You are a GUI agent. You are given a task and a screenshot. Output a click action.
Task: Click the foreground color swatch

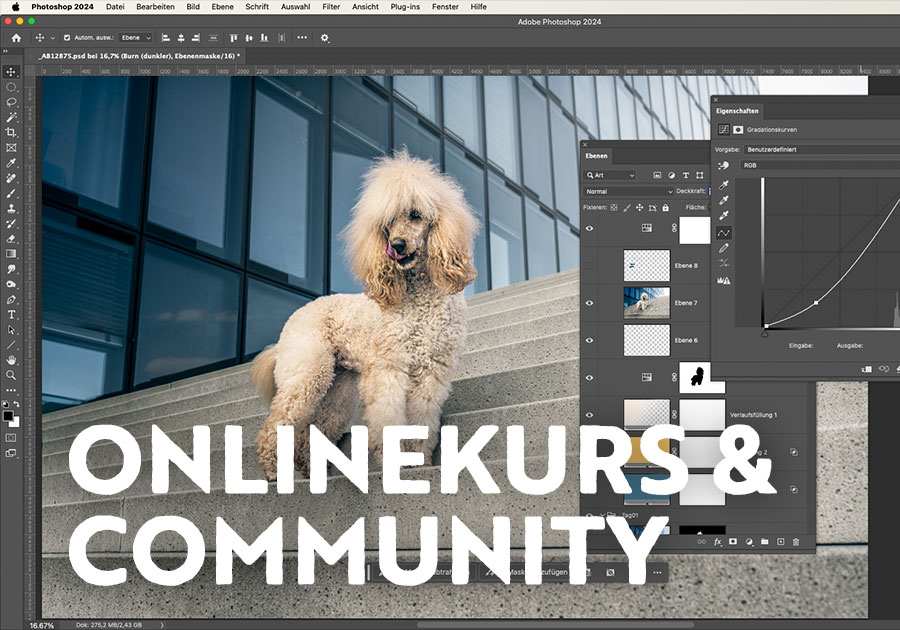click(8, 415)
